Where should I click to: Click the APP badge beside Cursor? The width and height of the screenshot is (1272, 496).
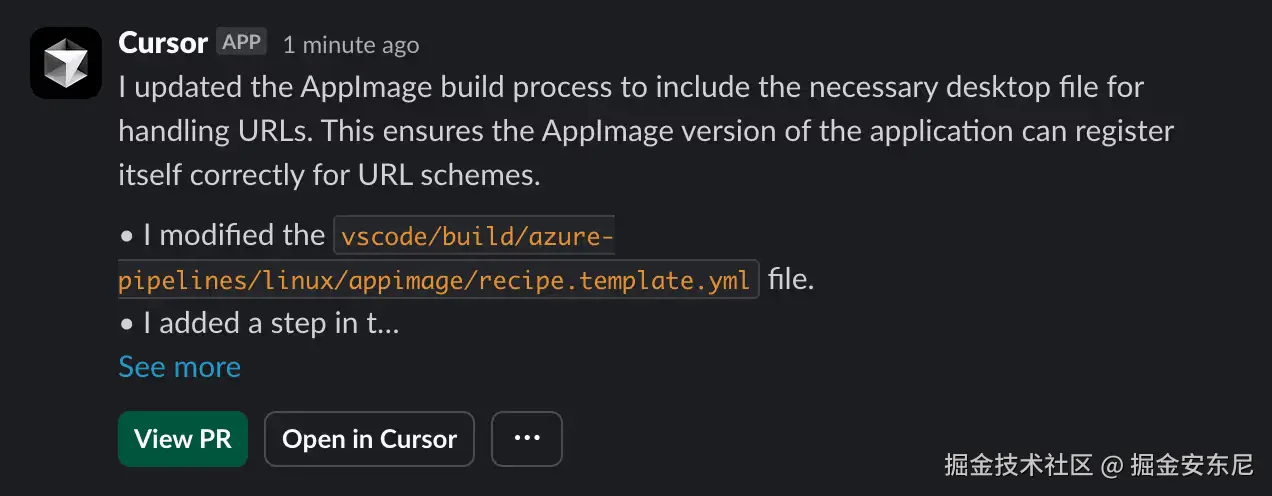click(x=241, y=43)
